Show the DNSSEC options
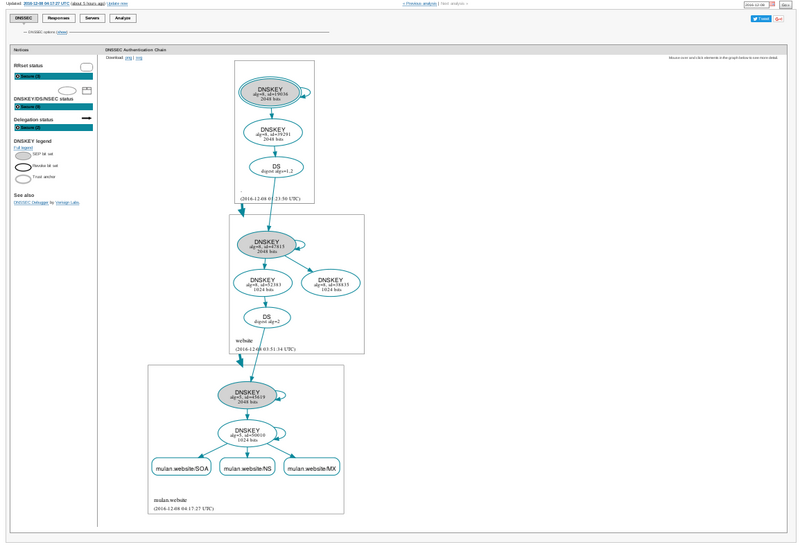Viewport: 800px width, 547px height. 62,32
